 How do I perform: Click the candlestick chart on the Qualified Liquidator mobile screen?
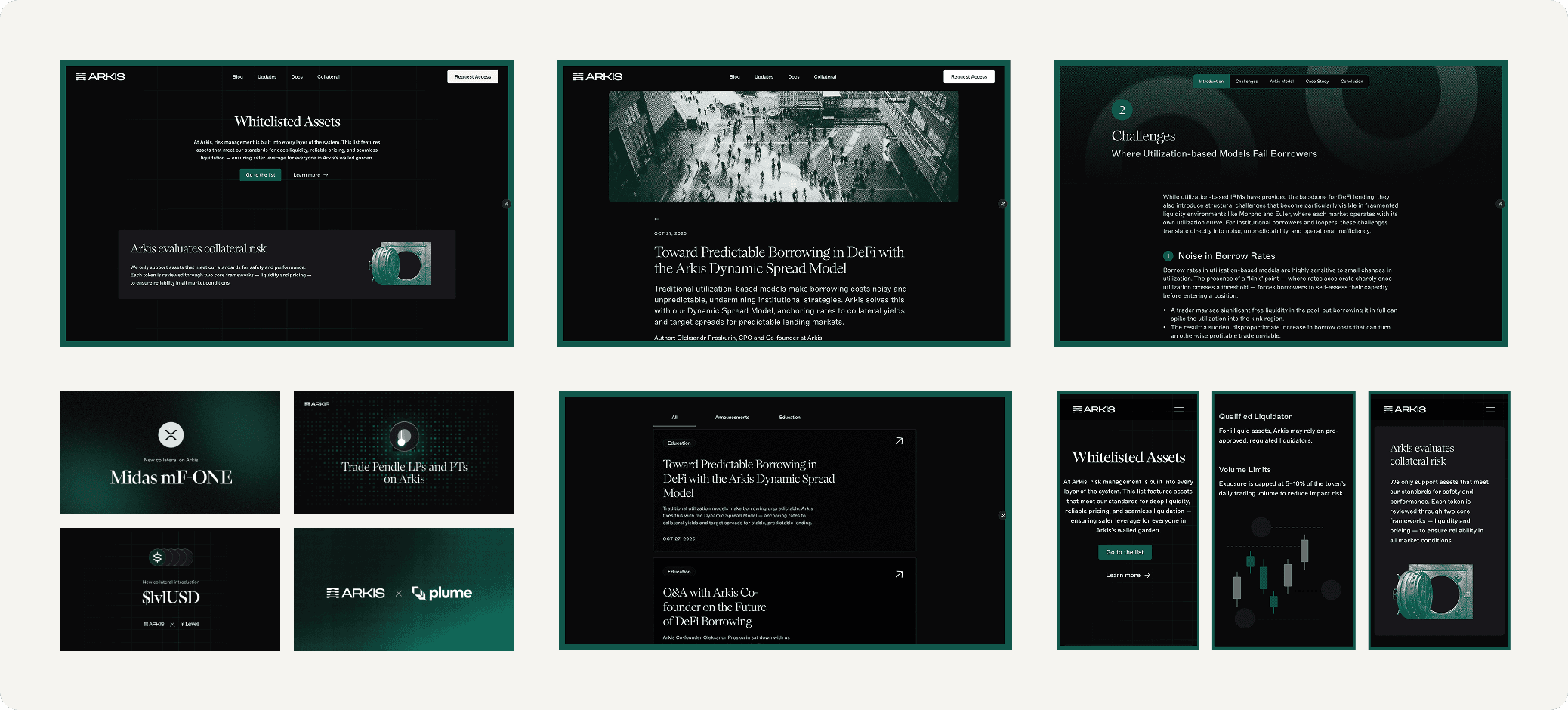pos(1283,573)
